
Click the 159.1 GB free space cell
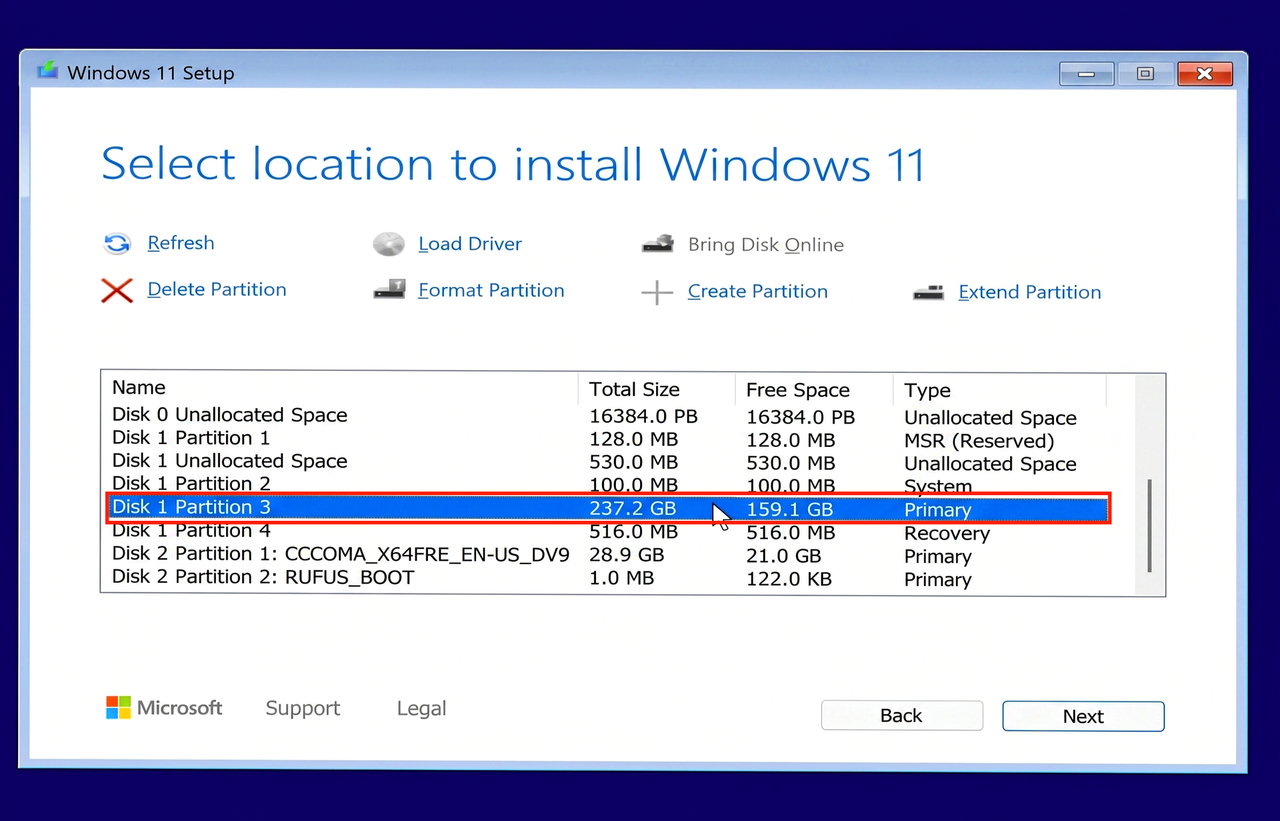[x=790, y=510]
